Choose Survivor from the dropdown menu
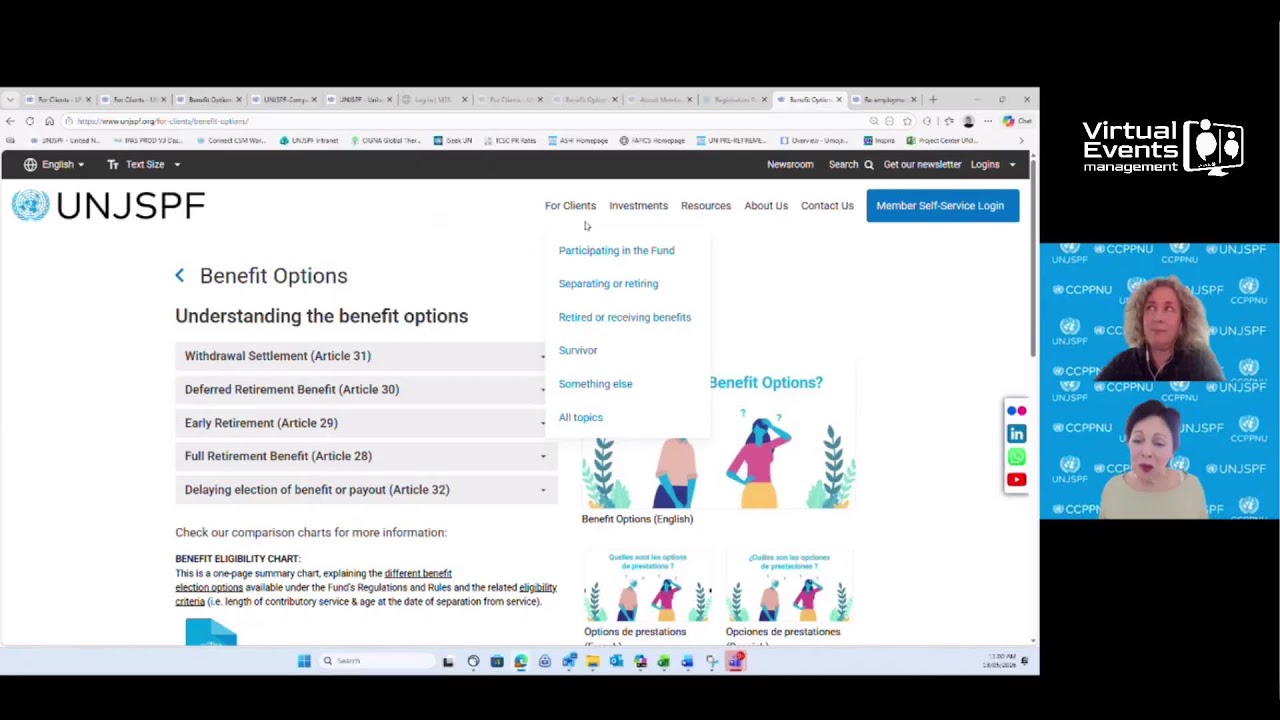 coord(577,351)
